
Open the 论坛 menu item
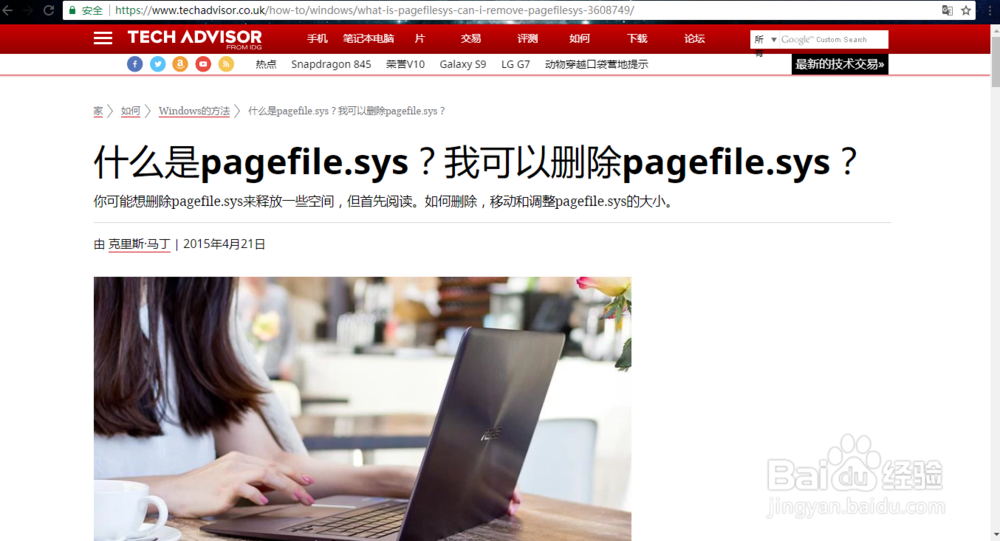point(695,39)
